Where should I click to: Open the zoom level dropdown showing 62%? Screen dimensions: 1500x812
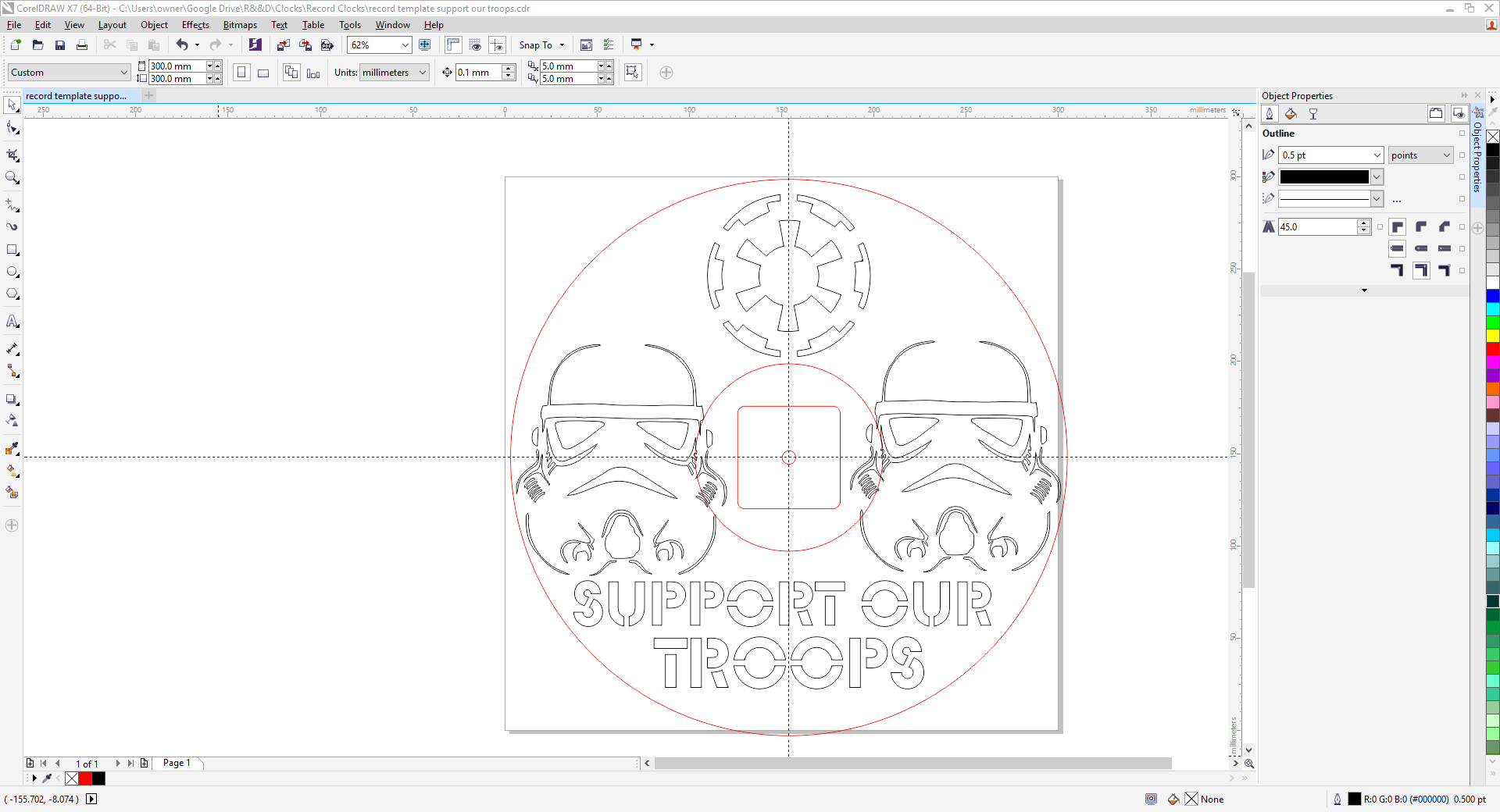click(x=405, y=45)
